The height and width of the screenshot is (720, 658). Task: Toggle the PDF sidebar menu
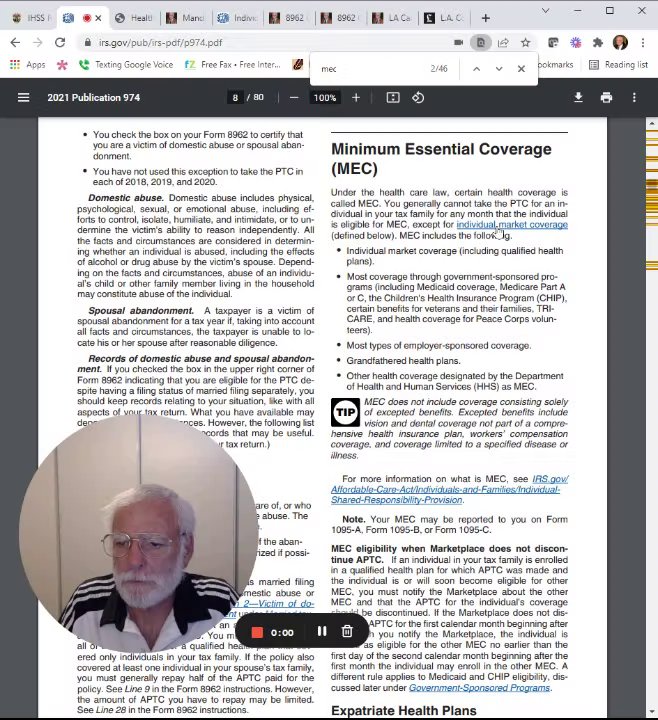tap(23, 98)
